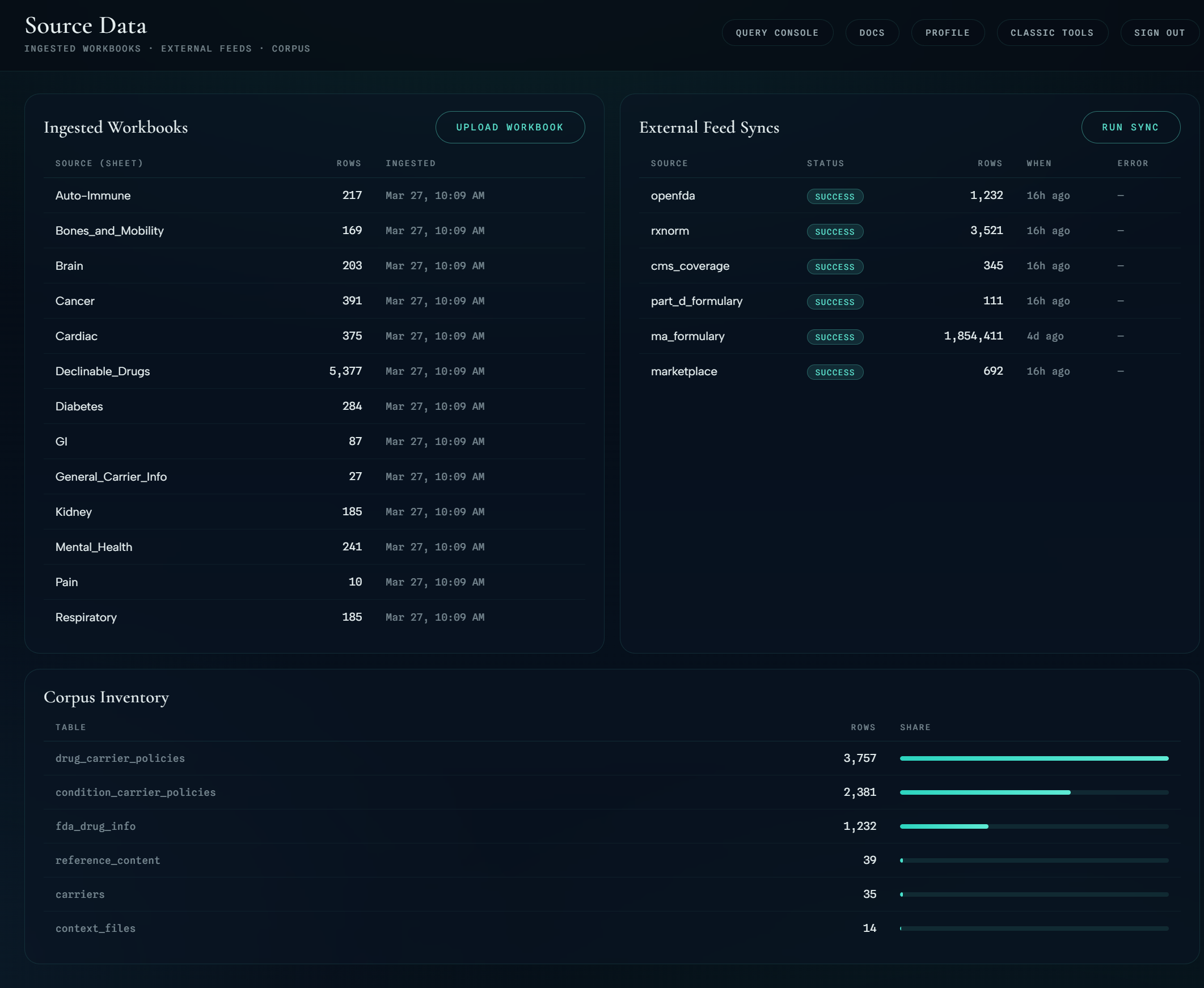Viewport: 1204px width, 988px height.
Task: Click the part_d_formulary feed source
Action: click(x=697, y=301)
